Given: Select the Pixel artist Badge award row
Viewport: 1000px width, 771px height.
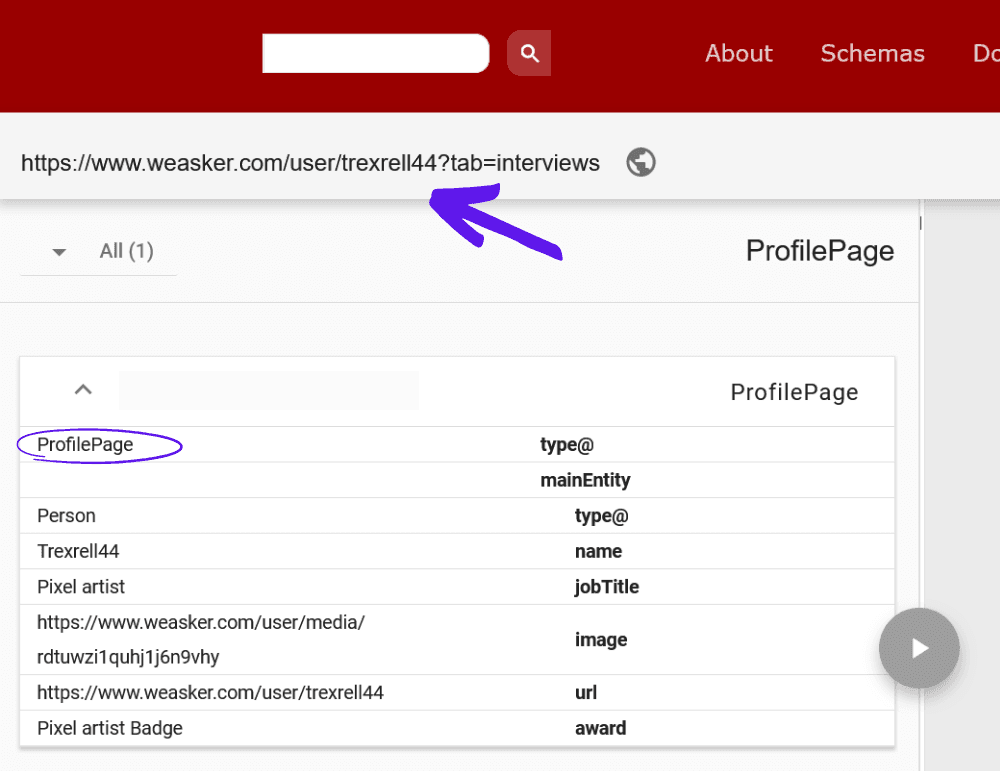Looking at the screenshot, I should 110,728.
